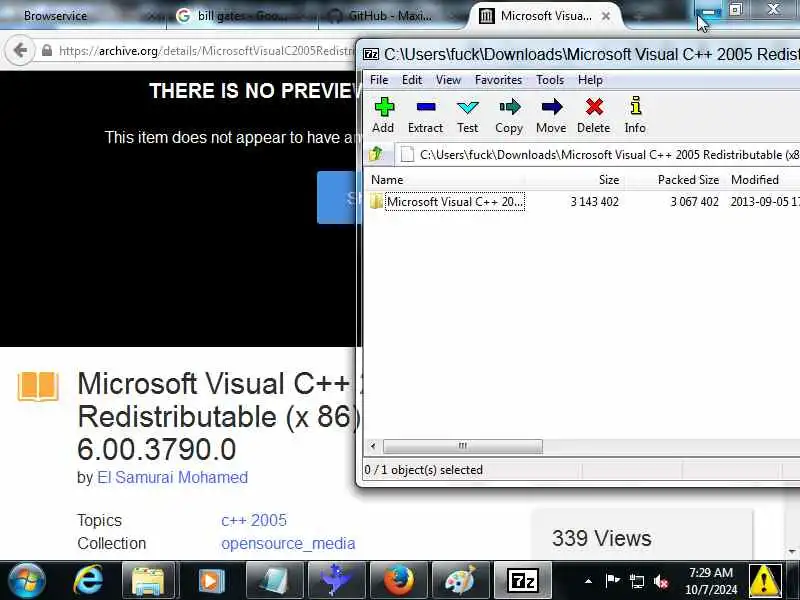Click the horizontal scrollbar thumb in 7-Zip
This screenshot has width=800, height=600.
(463, 446)
